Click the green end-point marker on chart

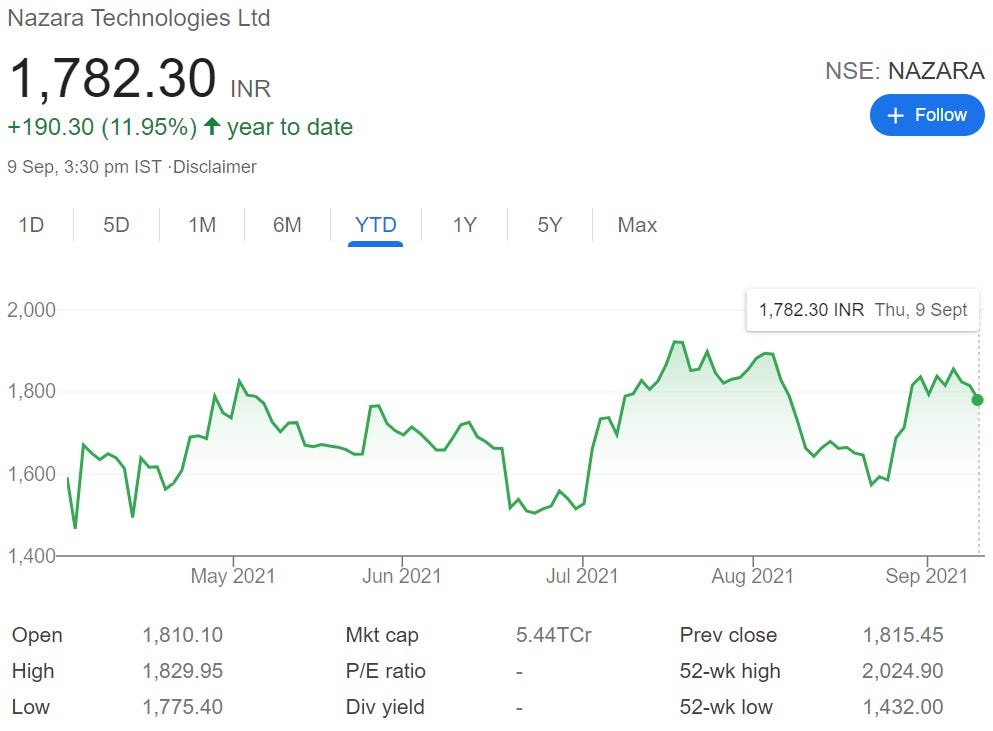(x=977, y=400)
